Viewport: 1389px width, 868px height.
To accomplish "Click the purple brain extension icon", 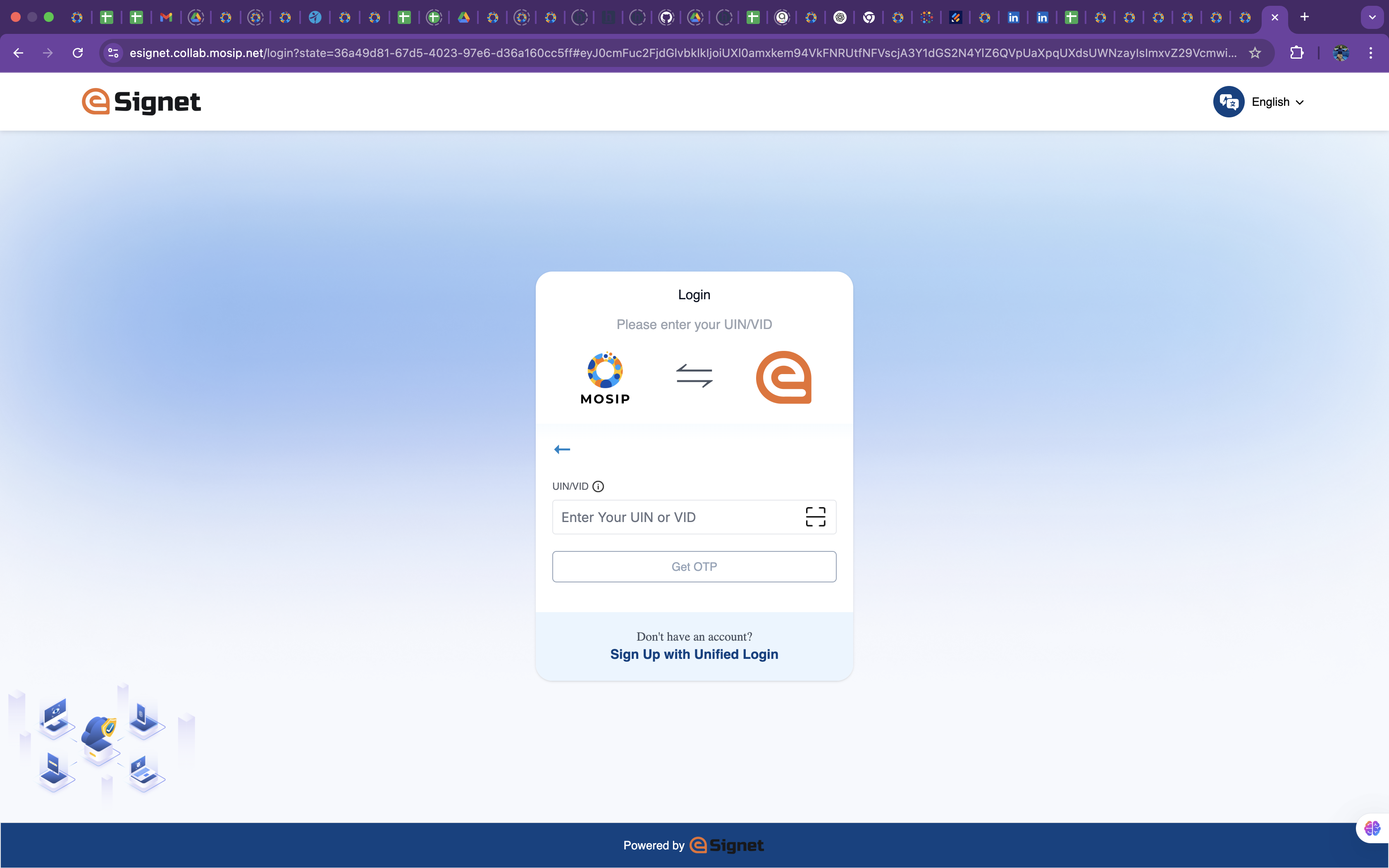I will point(1372,828).
